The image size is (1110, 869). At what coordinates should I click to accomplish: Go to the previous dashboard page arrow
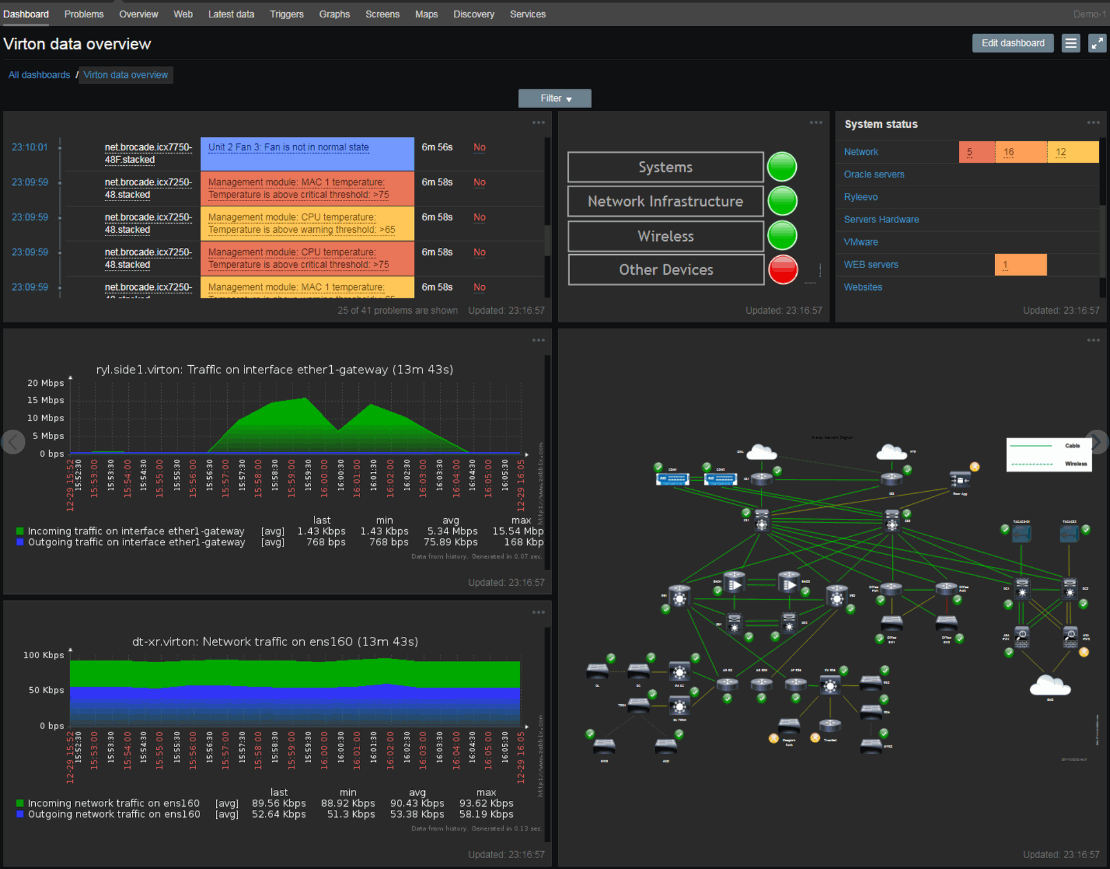click(12, 442)
